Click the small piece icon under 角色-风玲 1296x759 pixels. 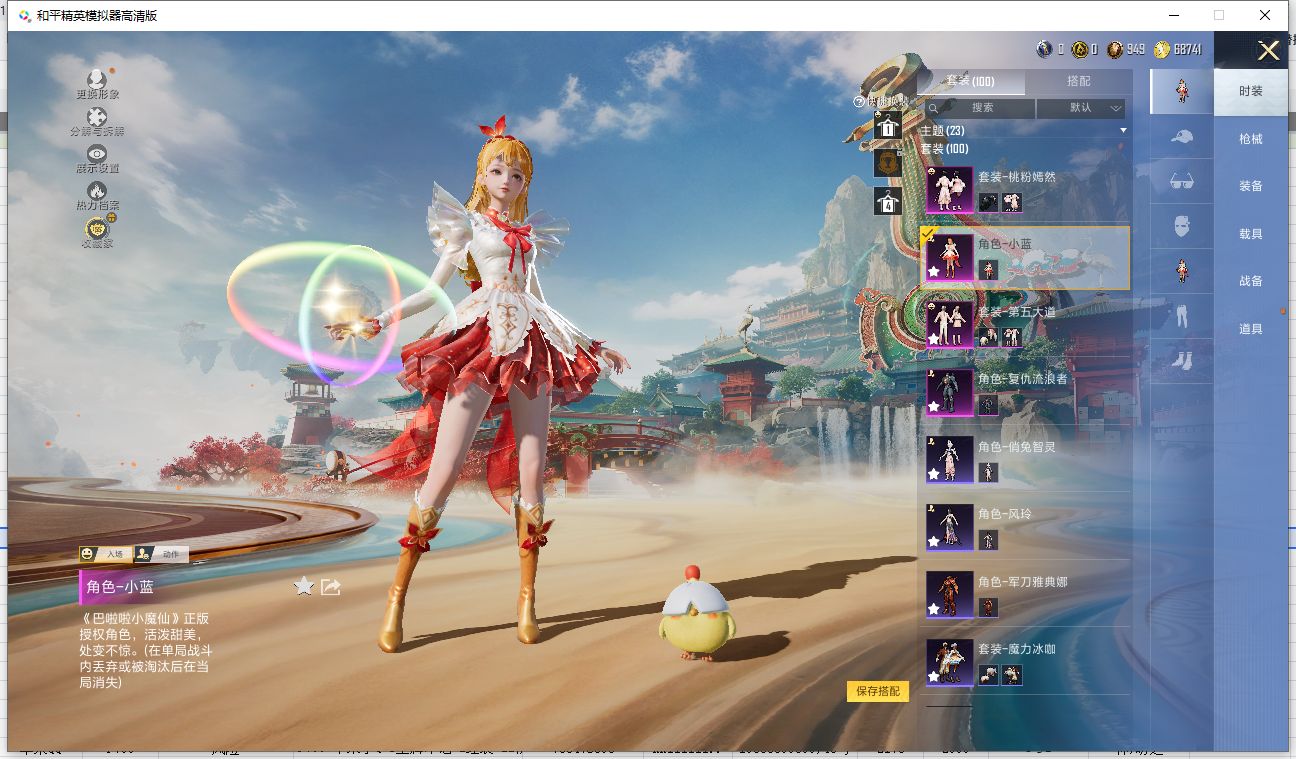tap(988, 540)
